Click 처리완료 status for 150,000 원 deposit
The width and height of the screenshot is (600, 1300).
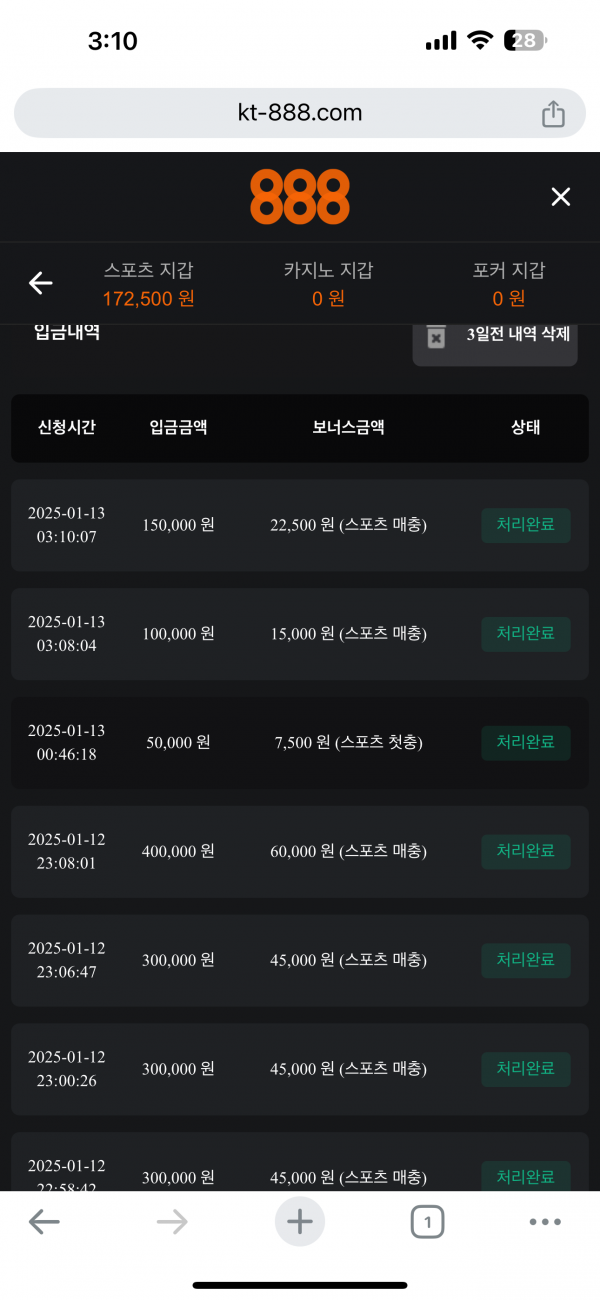pyautogui.click(x=526, y=525)
